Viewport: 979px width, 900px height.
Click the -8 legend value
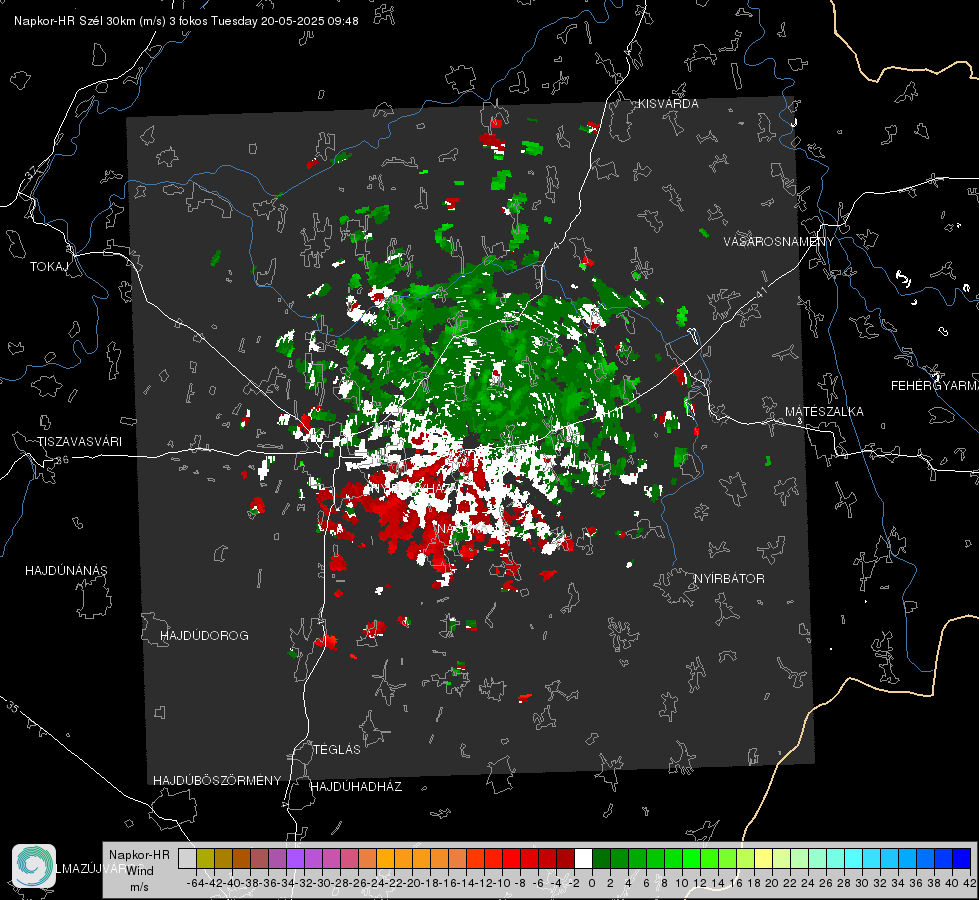point(521,883)
